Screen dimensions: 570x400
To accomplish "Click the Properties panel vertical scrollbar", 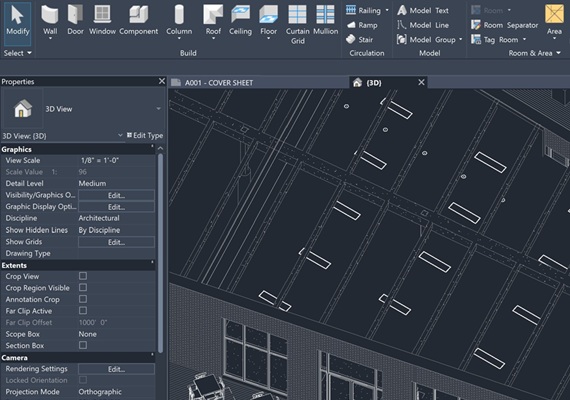I will (160, 253).
